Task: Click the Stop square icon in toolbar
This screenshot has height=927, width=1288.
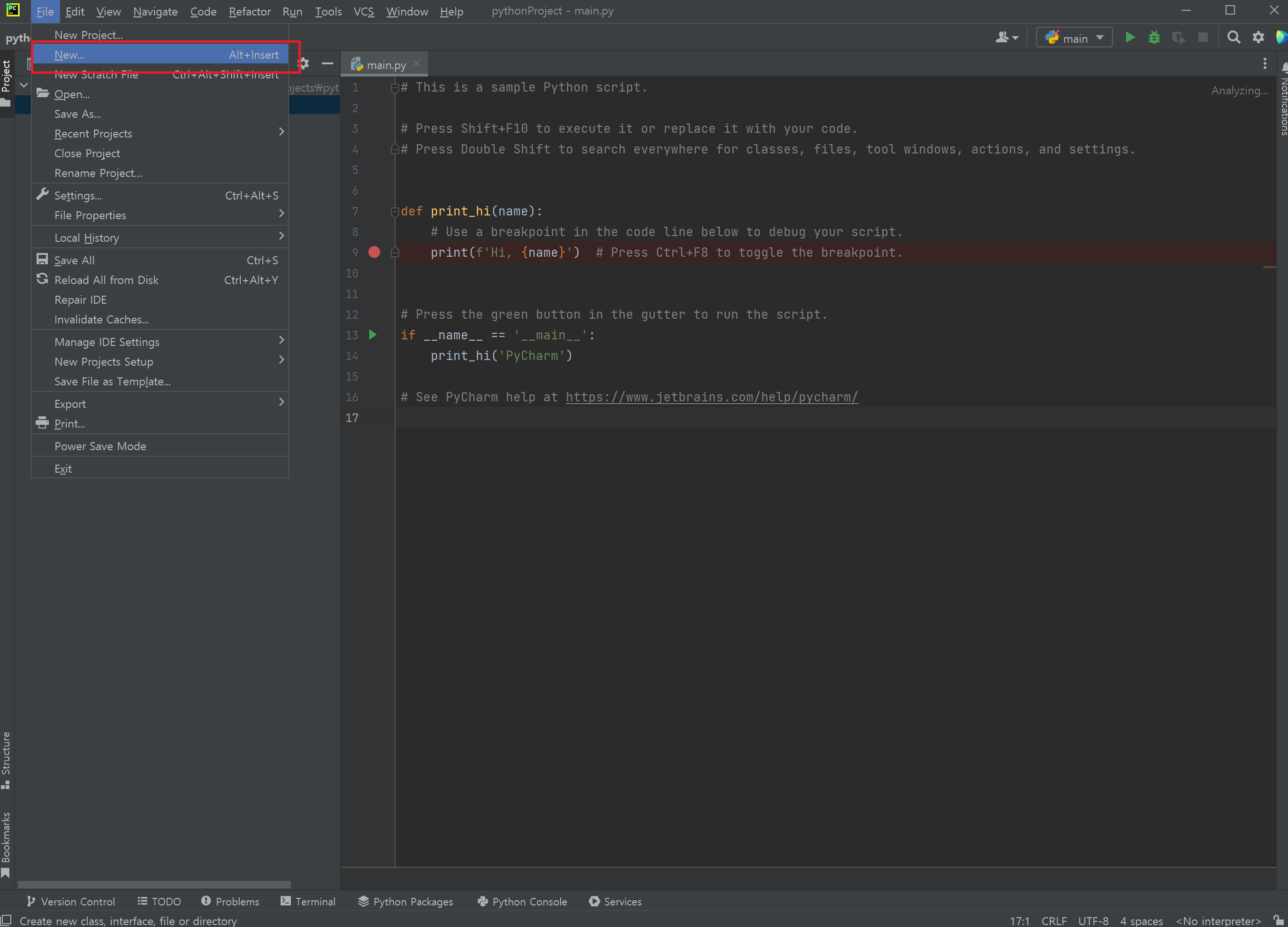Action: (x=1203, y=38)
